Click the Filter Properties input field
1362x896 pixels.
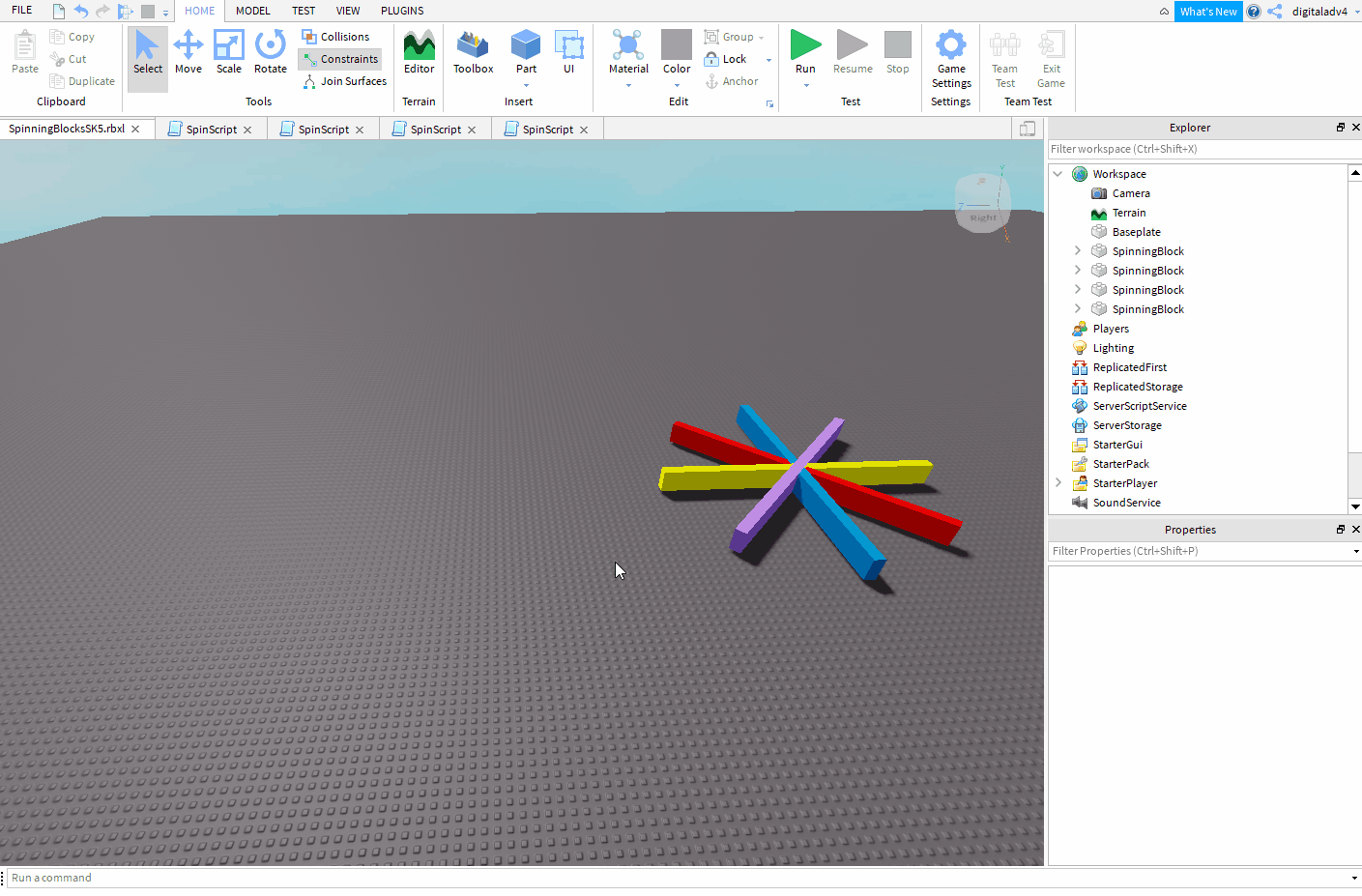(1199, 551)
